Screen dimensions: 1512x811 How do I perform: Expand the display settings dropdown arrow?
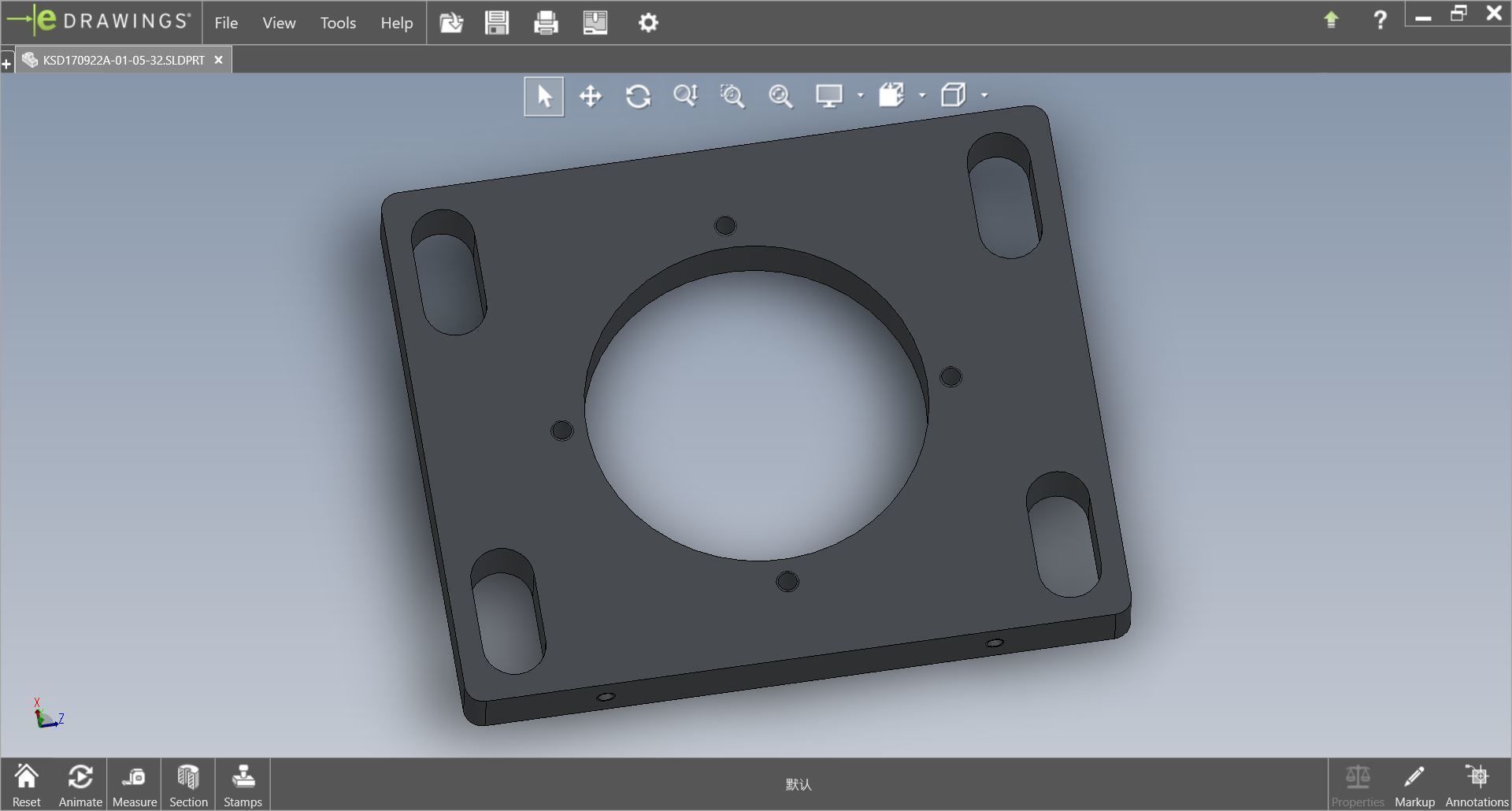[x=860, y=96]
